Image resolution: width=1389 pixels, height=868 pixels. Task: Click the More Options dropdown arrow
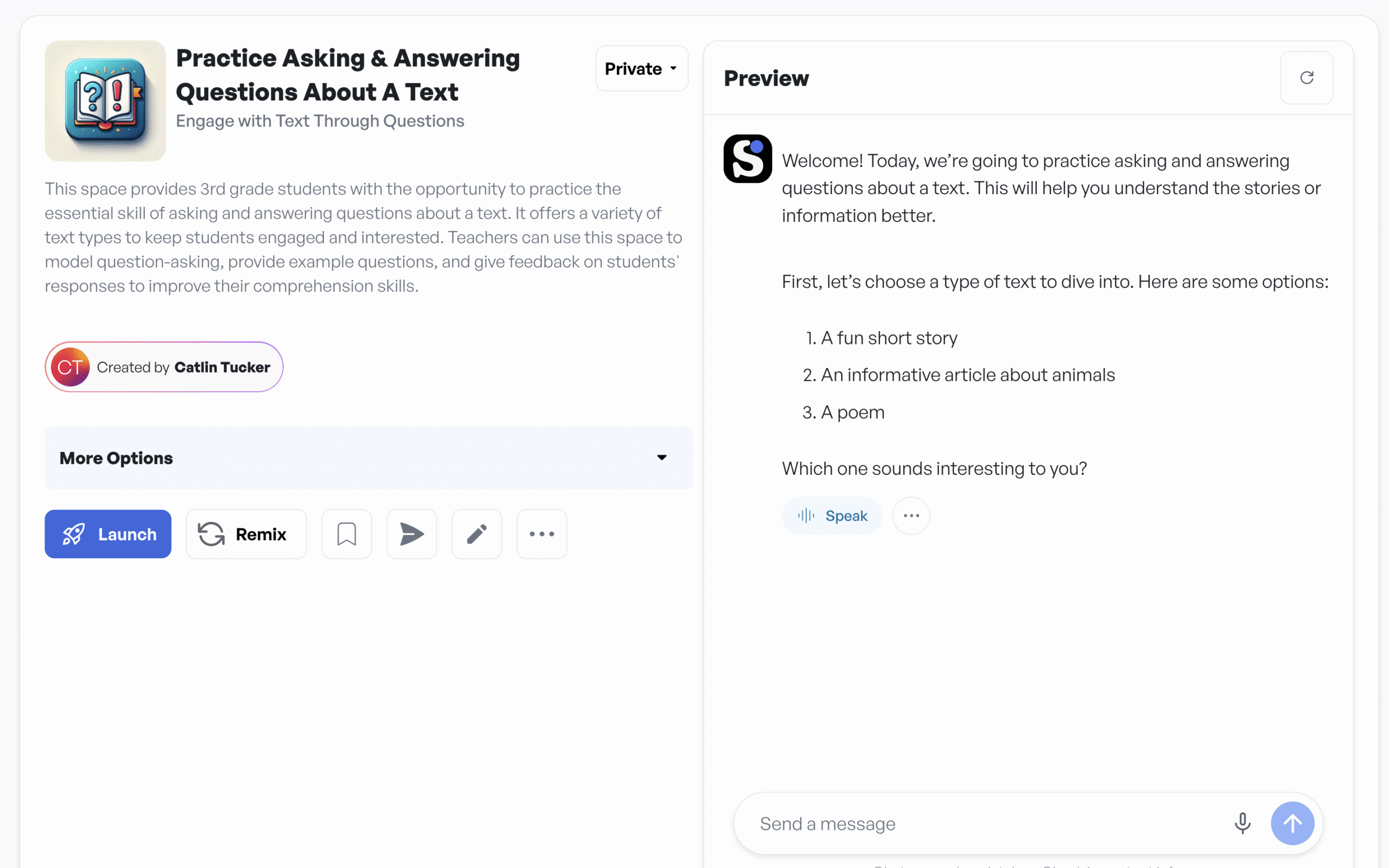click(x=662, y=457)
